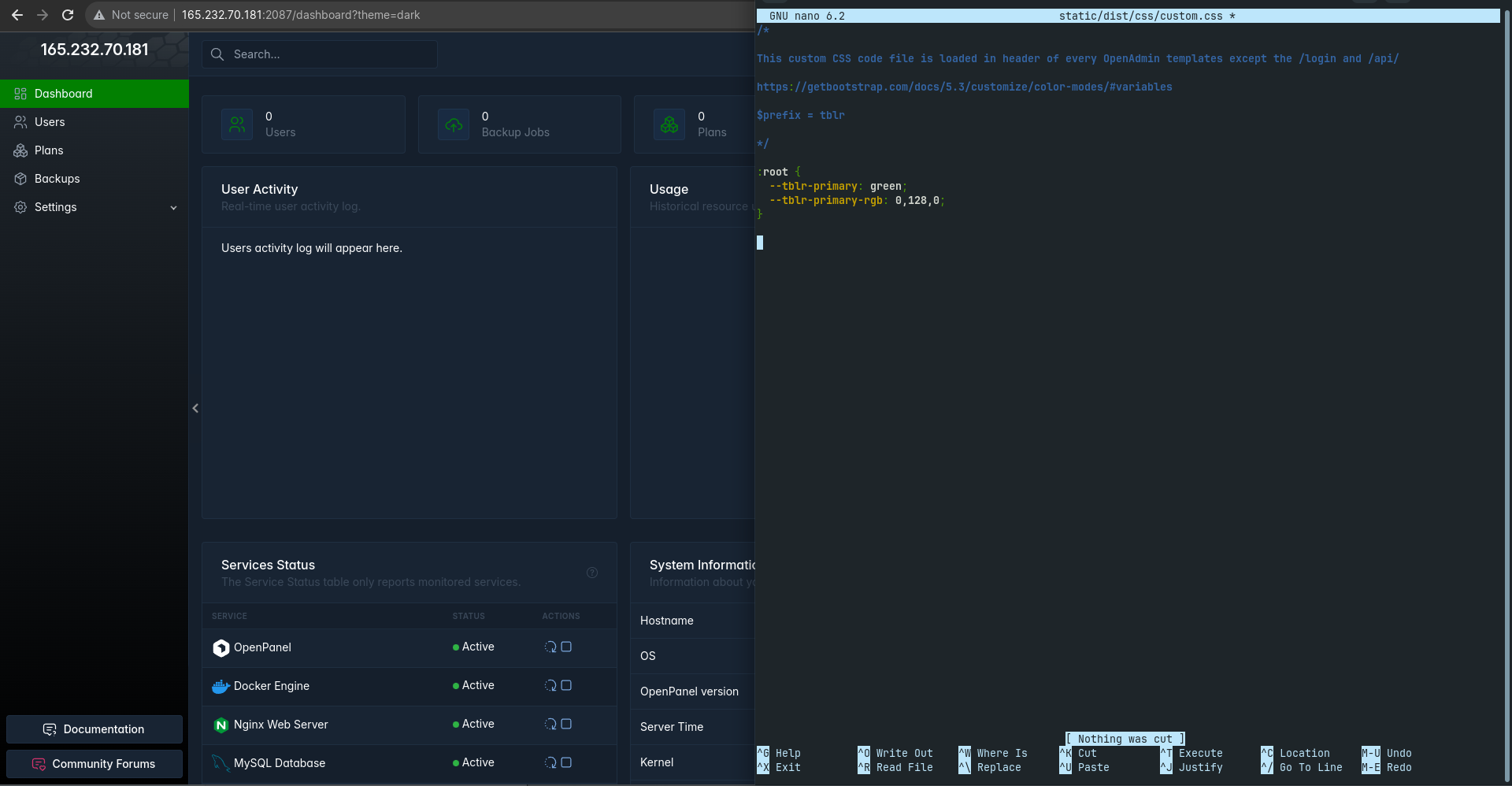Click the Hostname row label
Viewport: 1512px width, 786px height.
[x=667, y=621]
